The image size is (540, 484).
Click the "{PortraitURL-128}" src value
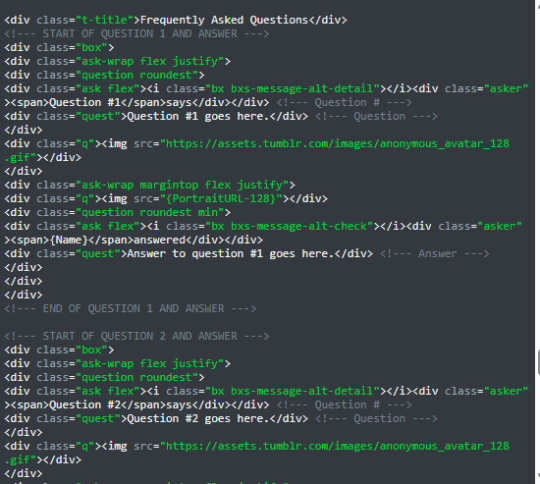pos(221,198)
